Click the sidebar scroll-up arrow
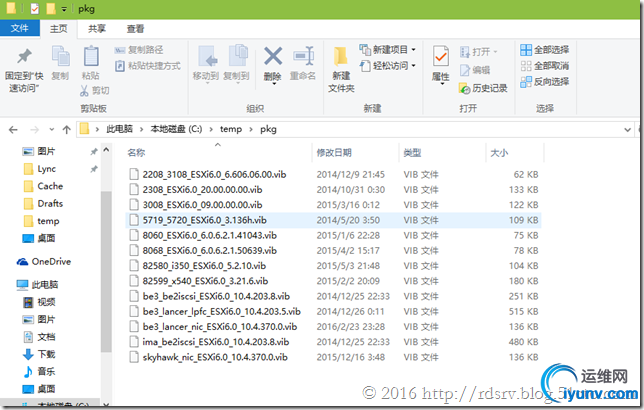Image resolution: width=644 pixels, height=410 pixels. 106,150
